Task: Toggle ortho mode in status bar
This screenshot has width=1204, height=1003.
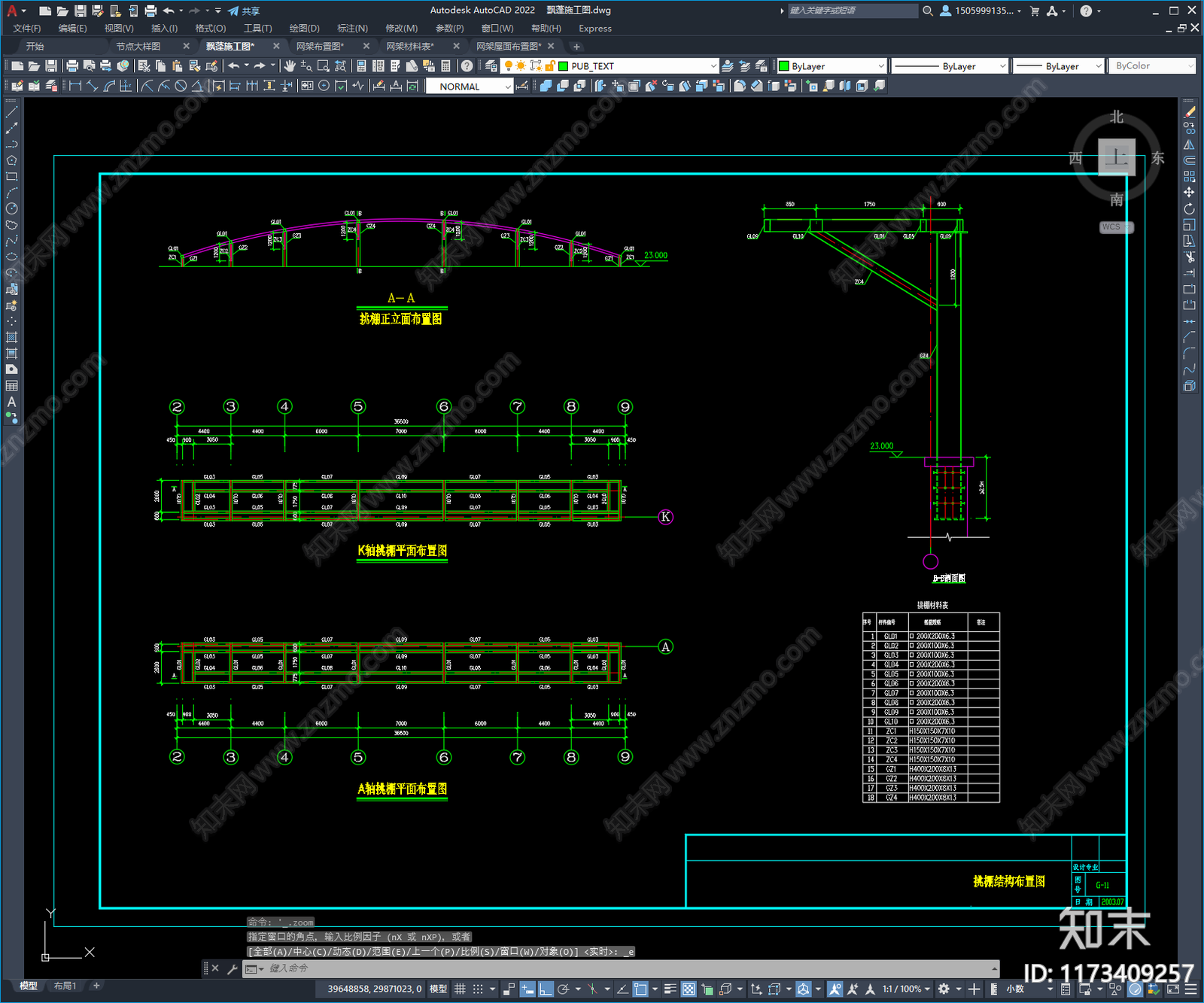Action: click(546, 989)
